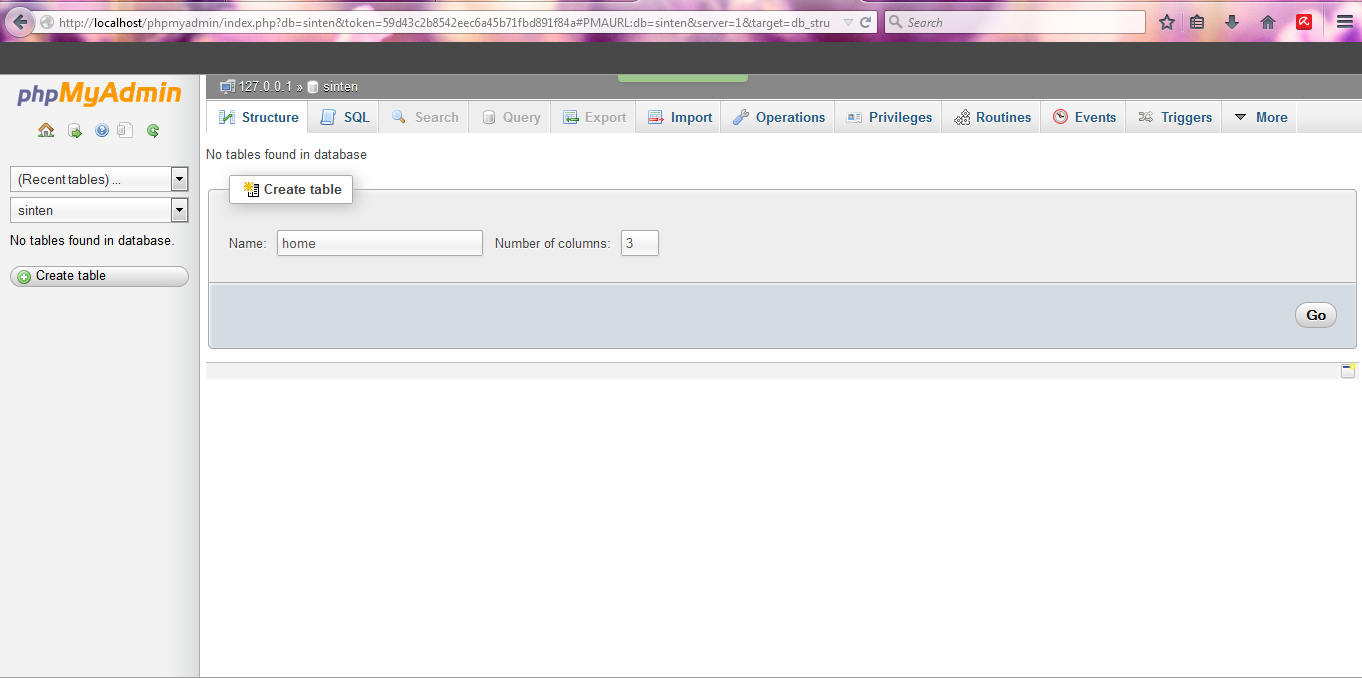Image resolution: width=1362 pixels, height=678 pixels.
Task: Open the Search tab
Action: pyautogui.click(x=425, y=117)
